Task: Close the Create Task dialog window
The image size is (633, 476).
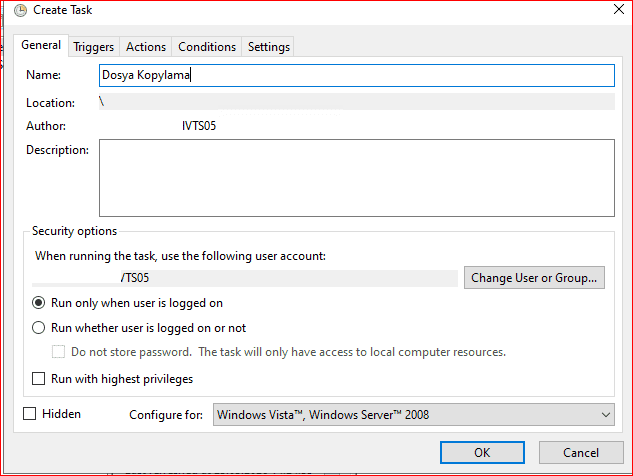Action: point(612,11)
